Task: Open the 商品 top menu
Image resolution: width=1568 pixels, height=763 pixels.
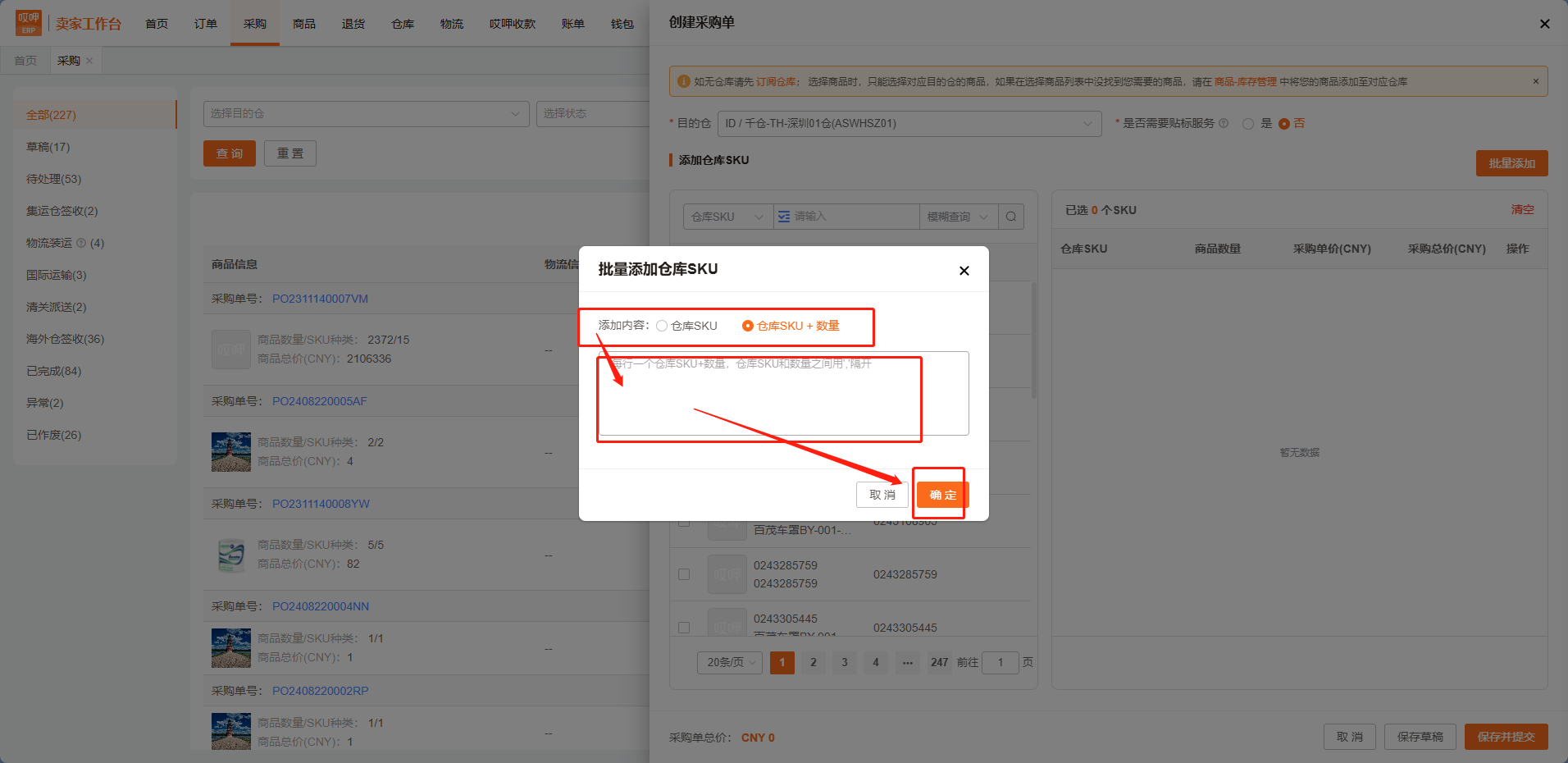Action: point(304,24)
